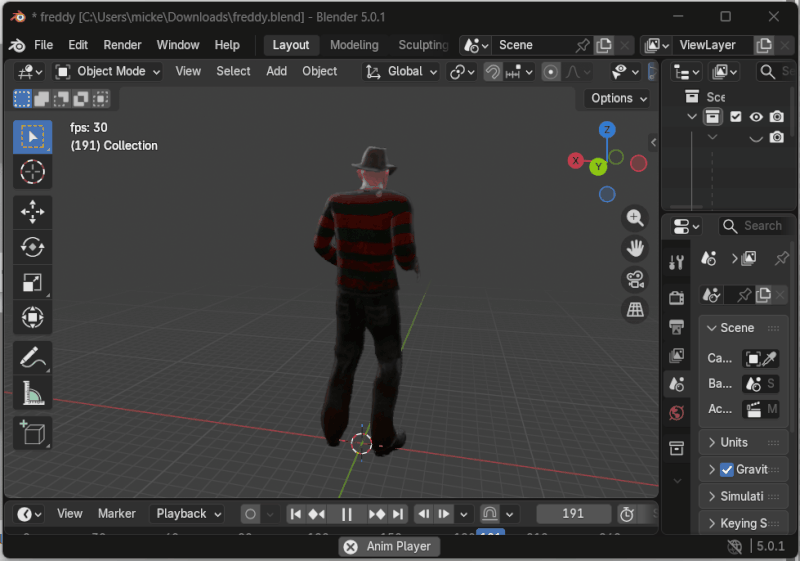Select the Transform tool

click(32, 317)
